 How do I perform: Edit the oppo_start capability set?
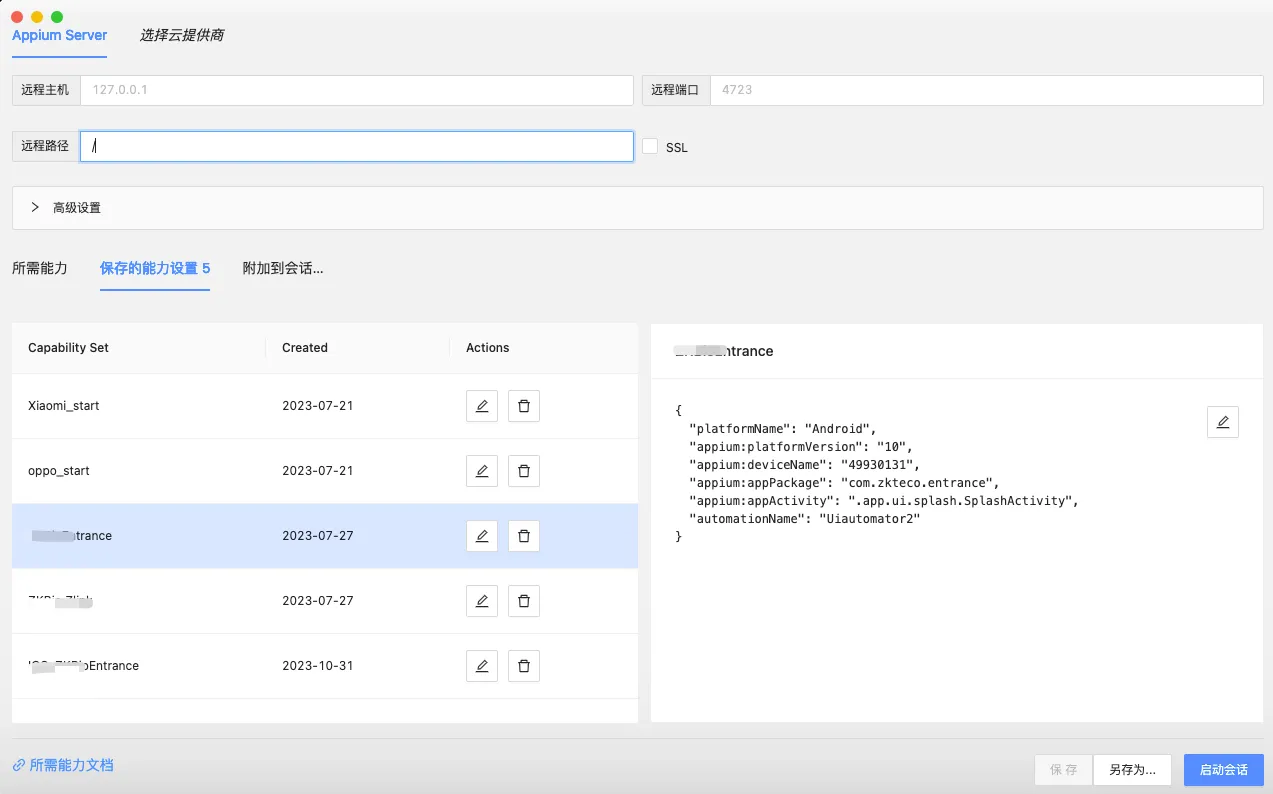point(482,471)
